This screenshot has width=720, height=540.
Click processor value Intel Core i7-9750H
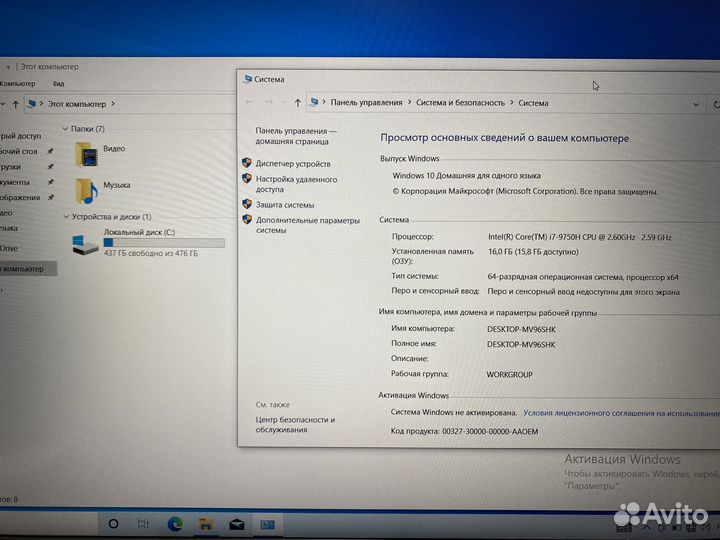[579, 237]
